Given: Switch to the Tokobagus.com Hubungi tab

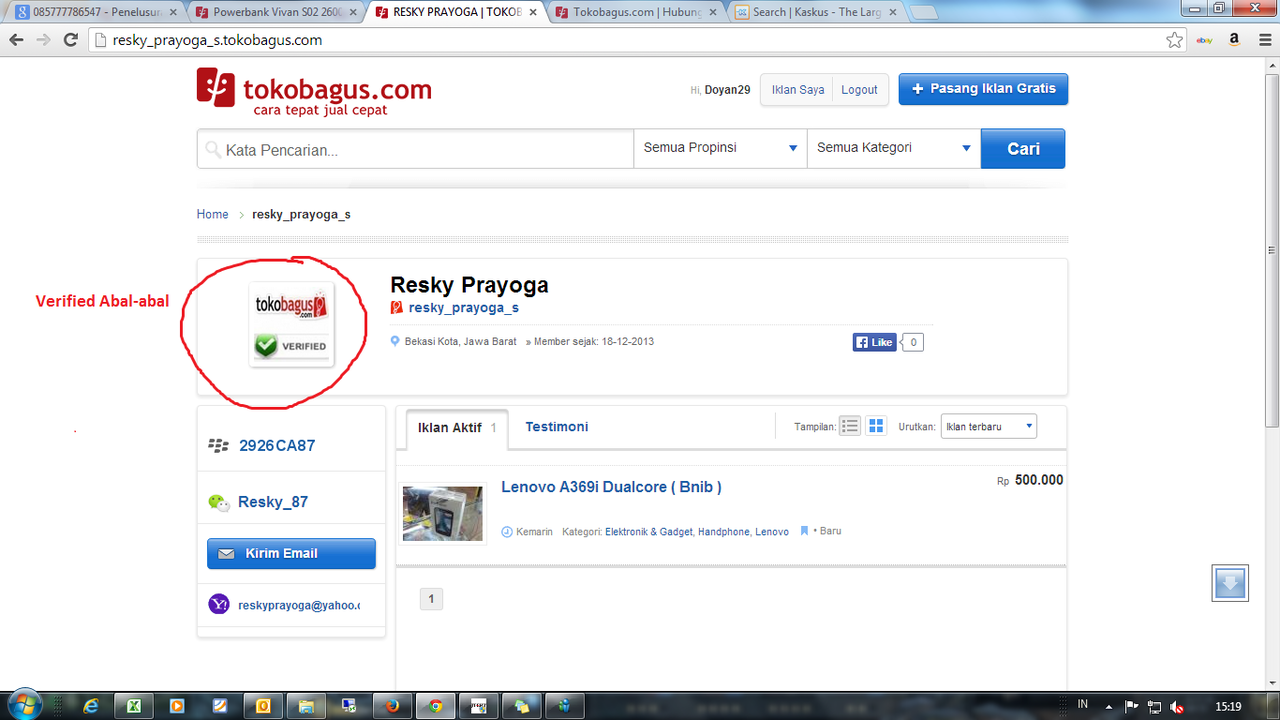Looking at the screenshot, I should click(x=633, y=12).
